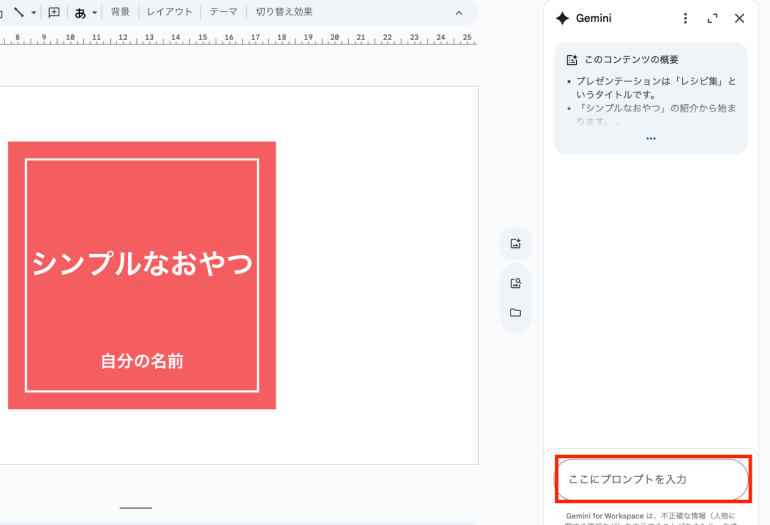Click the content summary document icon

(572, 60)
